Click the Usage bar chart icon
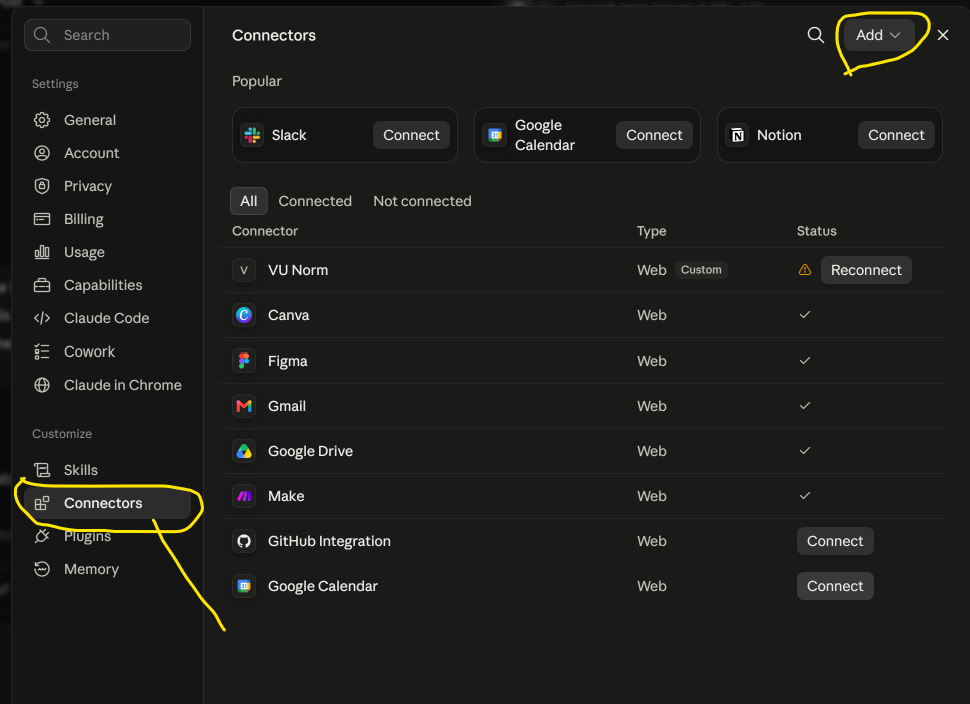 (x=41, y=252)
